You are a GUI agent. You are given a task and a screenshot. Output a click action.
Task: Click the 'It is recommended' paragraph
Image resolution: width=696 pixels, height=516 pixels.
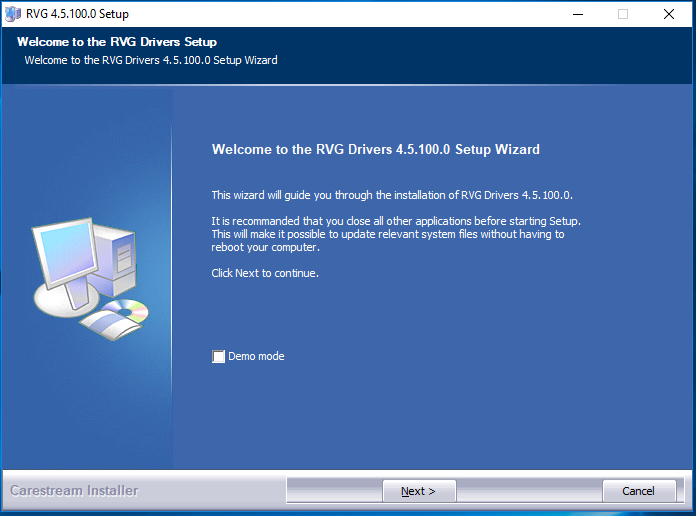tap(395, 234)
